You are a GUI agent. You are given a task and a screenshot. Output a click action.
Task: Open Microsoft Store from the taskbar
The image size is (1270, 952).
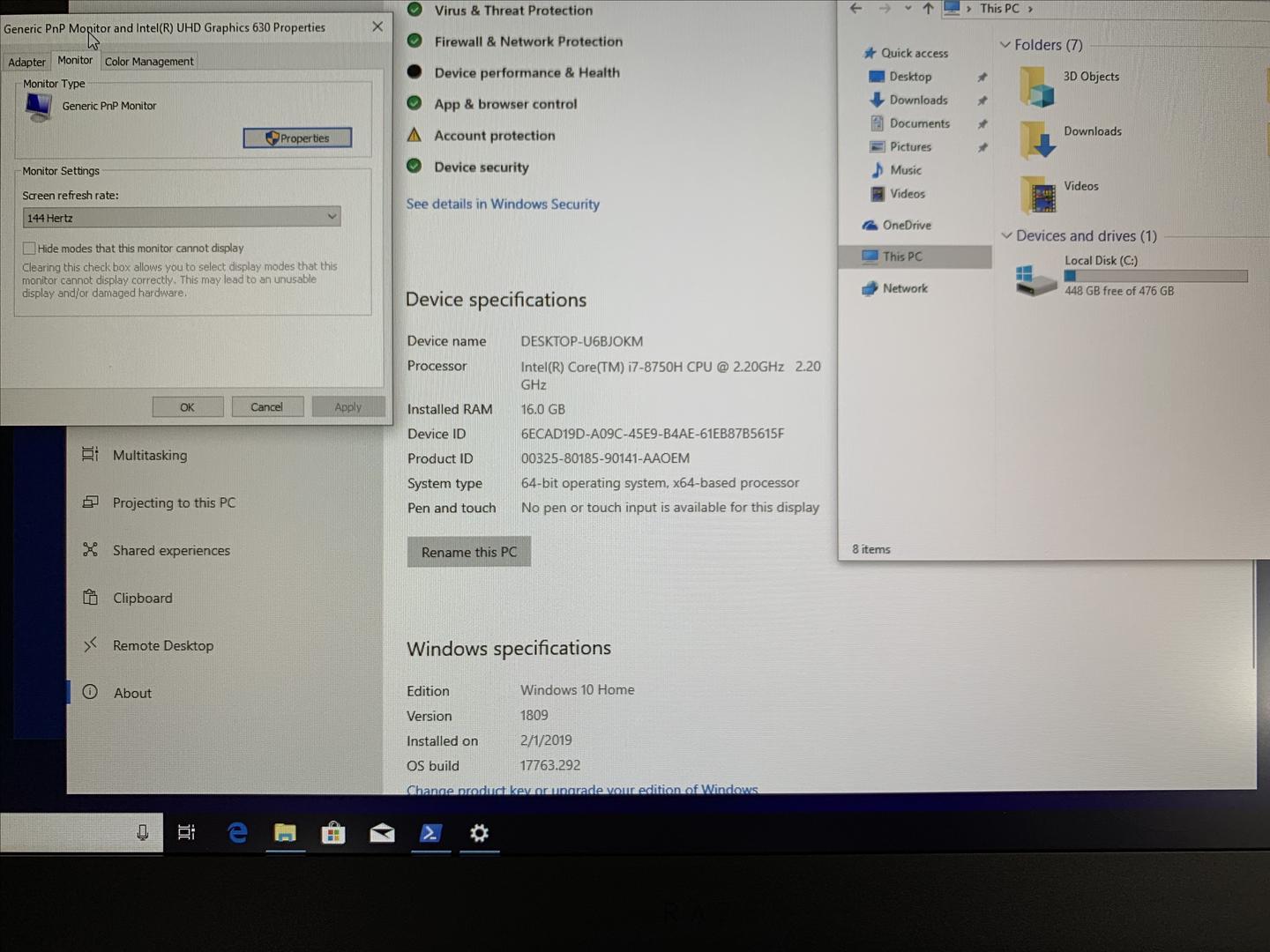tap(333, 832)
